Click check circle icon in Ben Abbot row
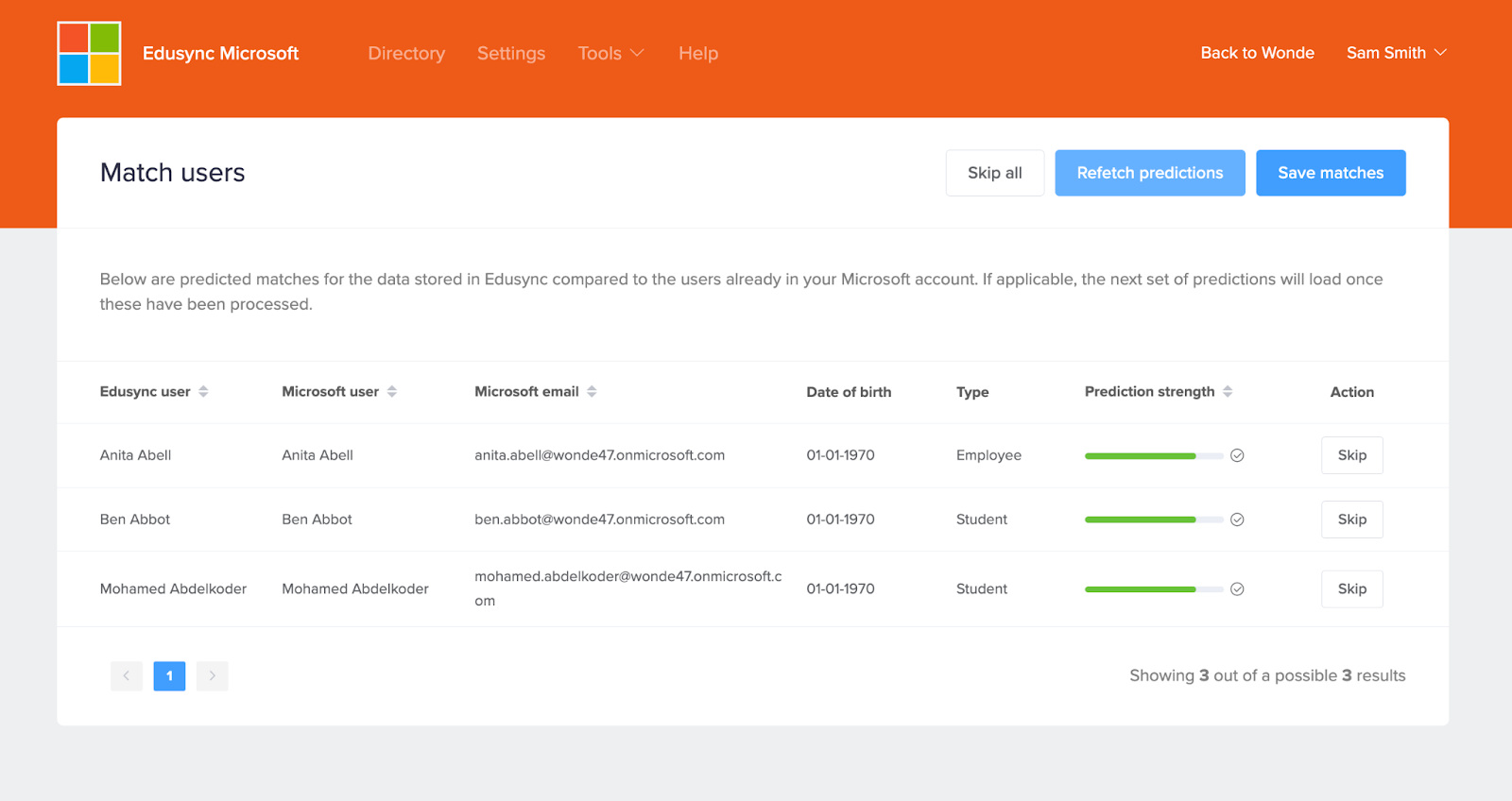 1237,520
